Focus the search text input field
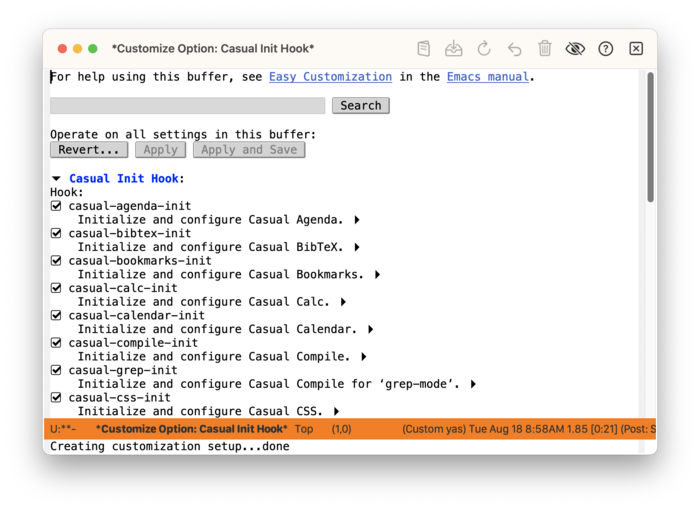700x511 pixels. click(188, 106)
